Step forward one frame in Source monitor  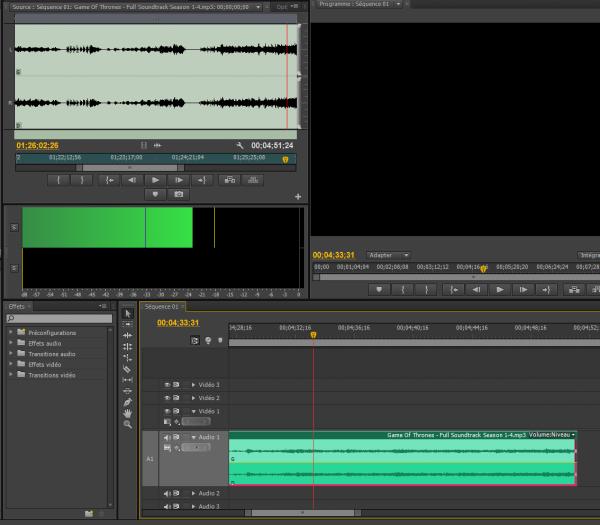(178, 180)
